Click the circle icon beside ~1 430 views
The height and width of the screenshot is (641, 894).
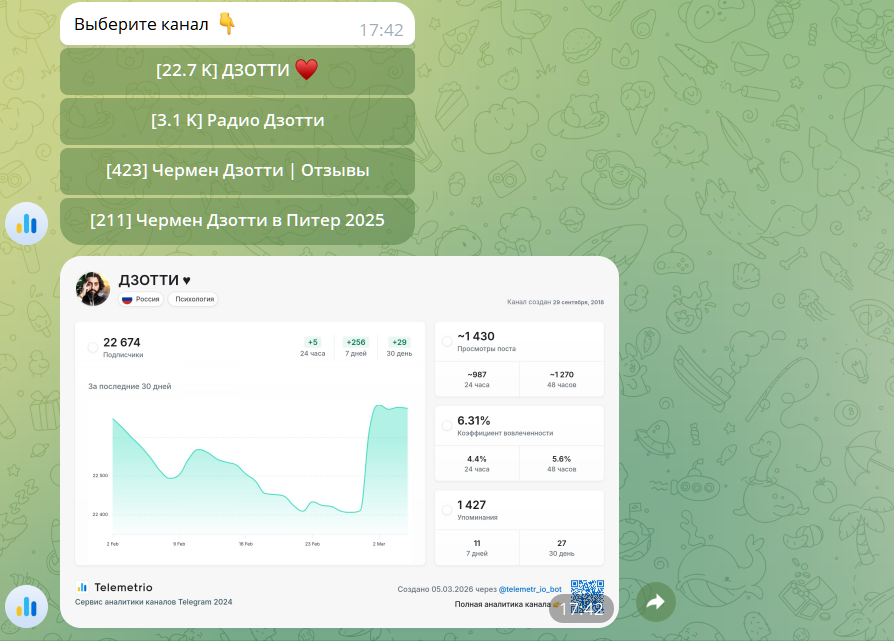click(447, 341)
